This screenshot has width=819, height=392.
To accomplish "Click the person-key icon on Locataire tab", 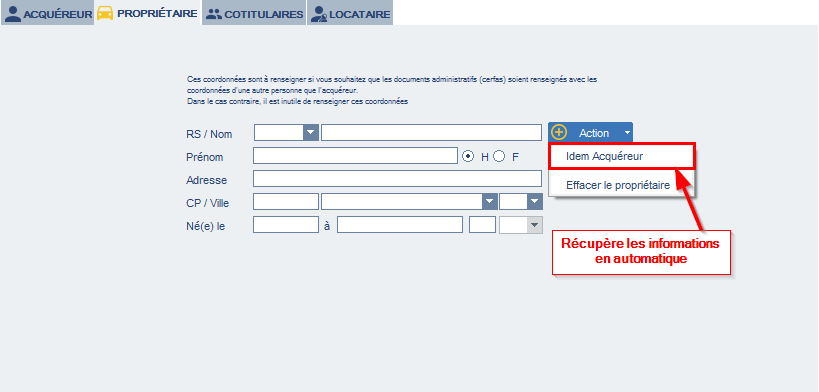I will pos(319,15).
